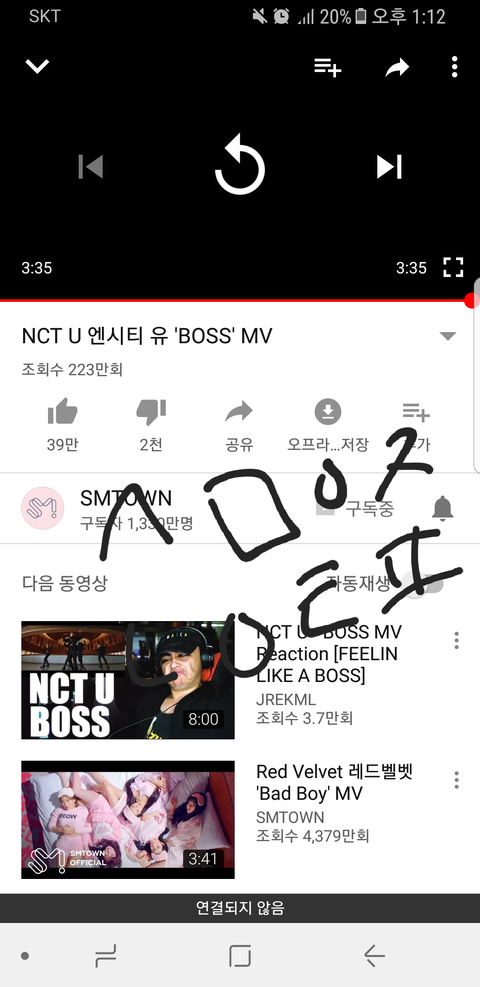Tap the add to playlist icon in player header
This screenshot has width=480, height=987.
point(328,67)
